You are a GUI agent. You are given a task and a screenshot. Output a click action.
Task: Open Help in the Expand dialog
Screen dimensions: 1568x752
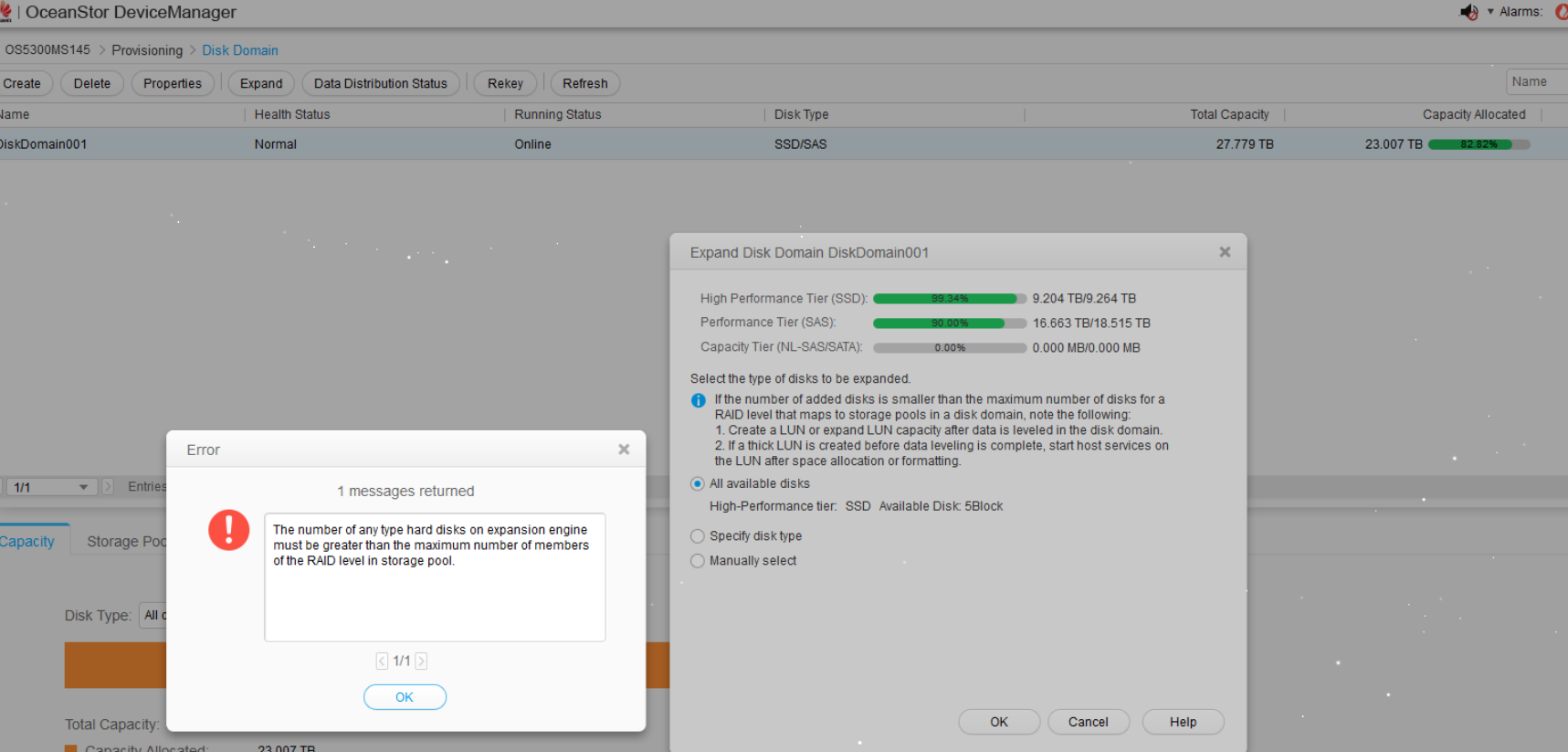(x=1184, y=722)
